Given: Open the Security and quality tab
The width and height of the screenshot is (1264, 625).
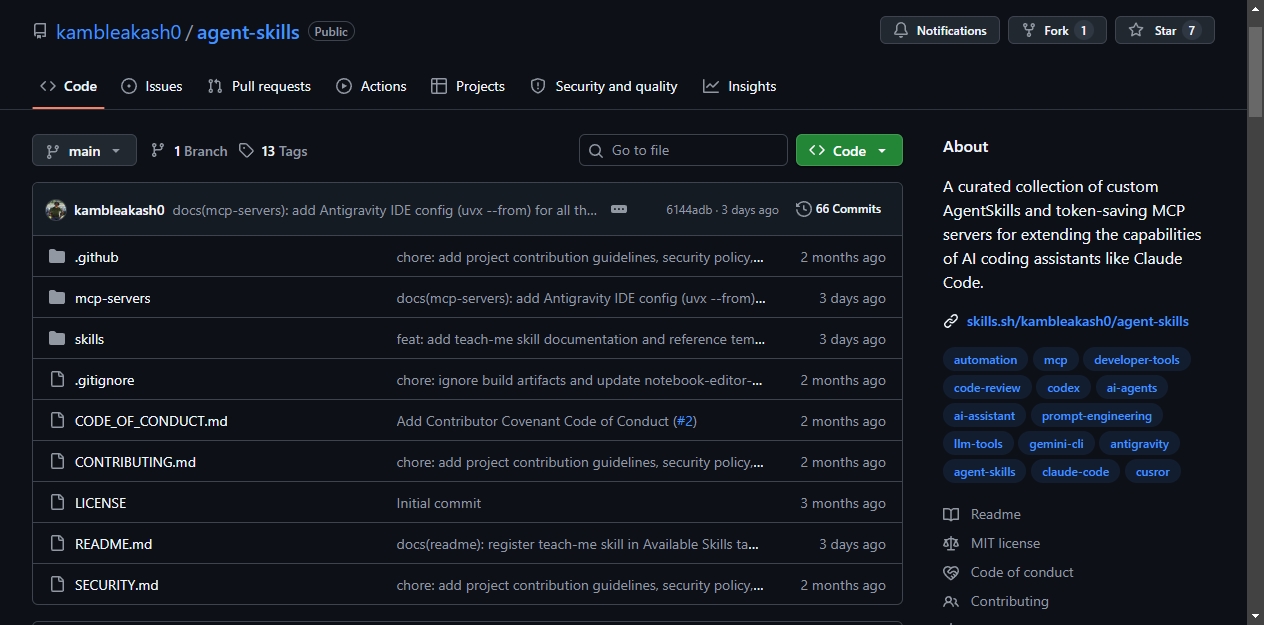Looking at the screenshot, I should click(x=603, y=86).
